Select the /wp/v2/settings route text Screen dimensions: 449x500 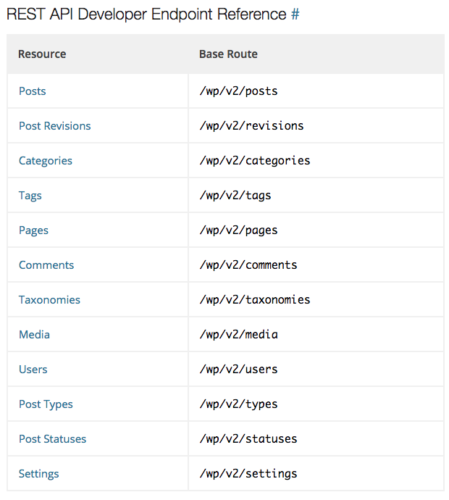pos(248,474)
